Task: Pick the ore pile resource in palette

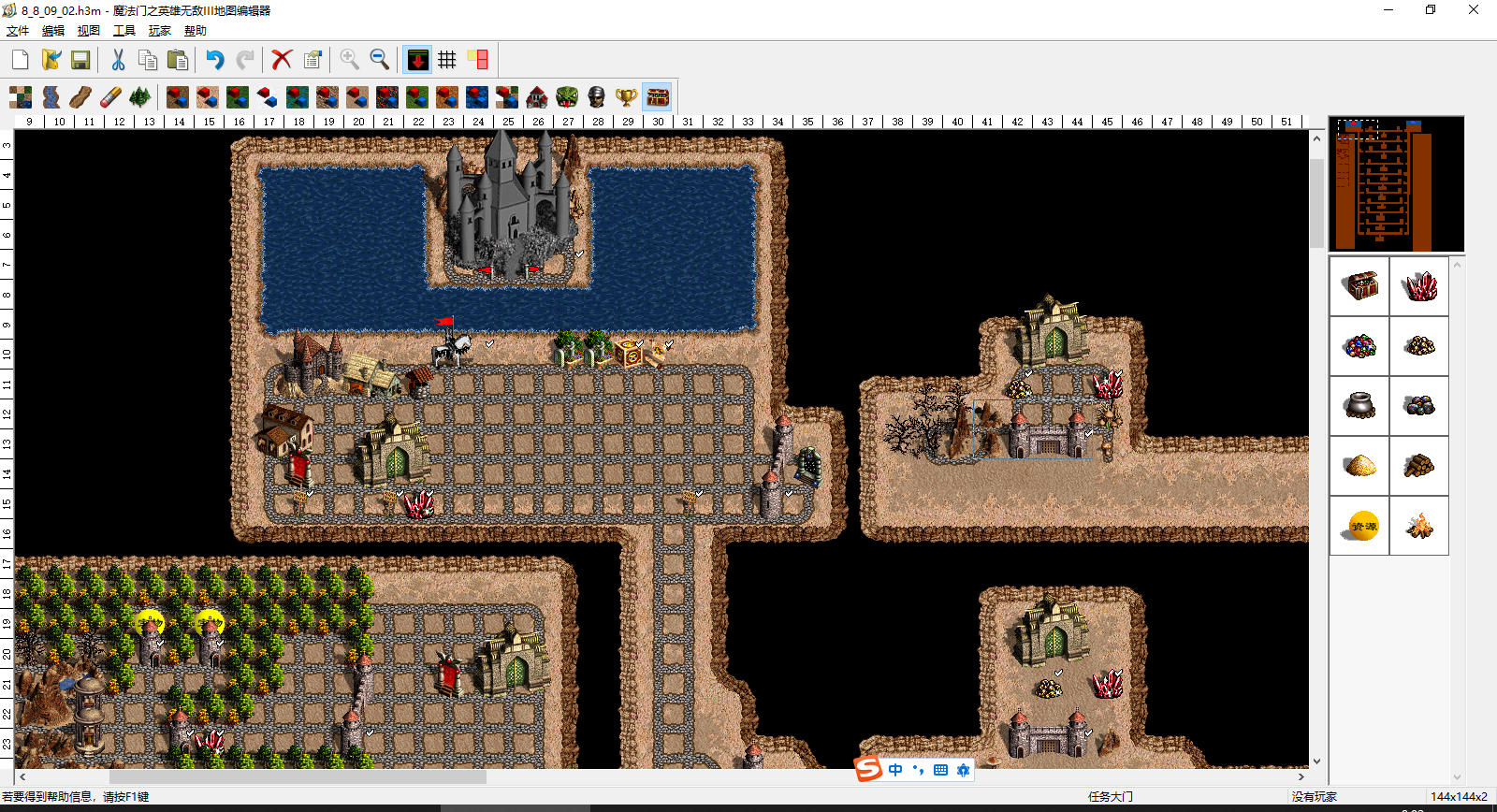Action: click(x=1419, y=406)
